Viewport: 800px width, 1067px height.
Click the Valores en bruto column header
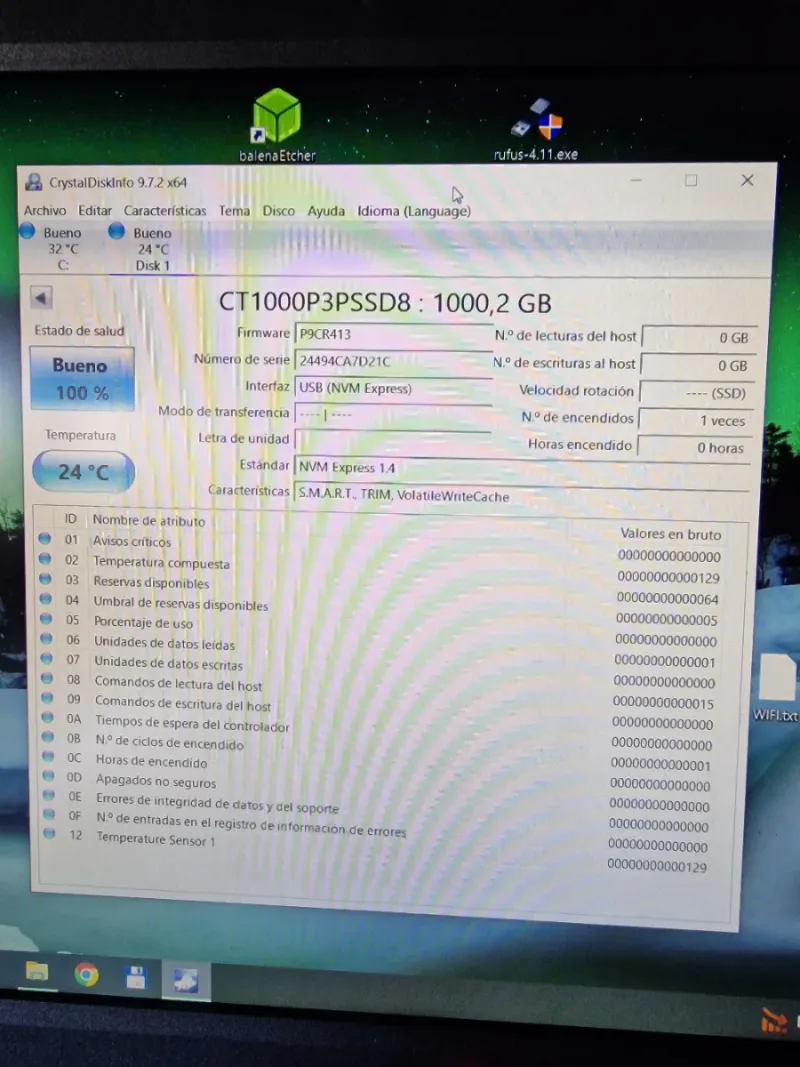[670, 534]
